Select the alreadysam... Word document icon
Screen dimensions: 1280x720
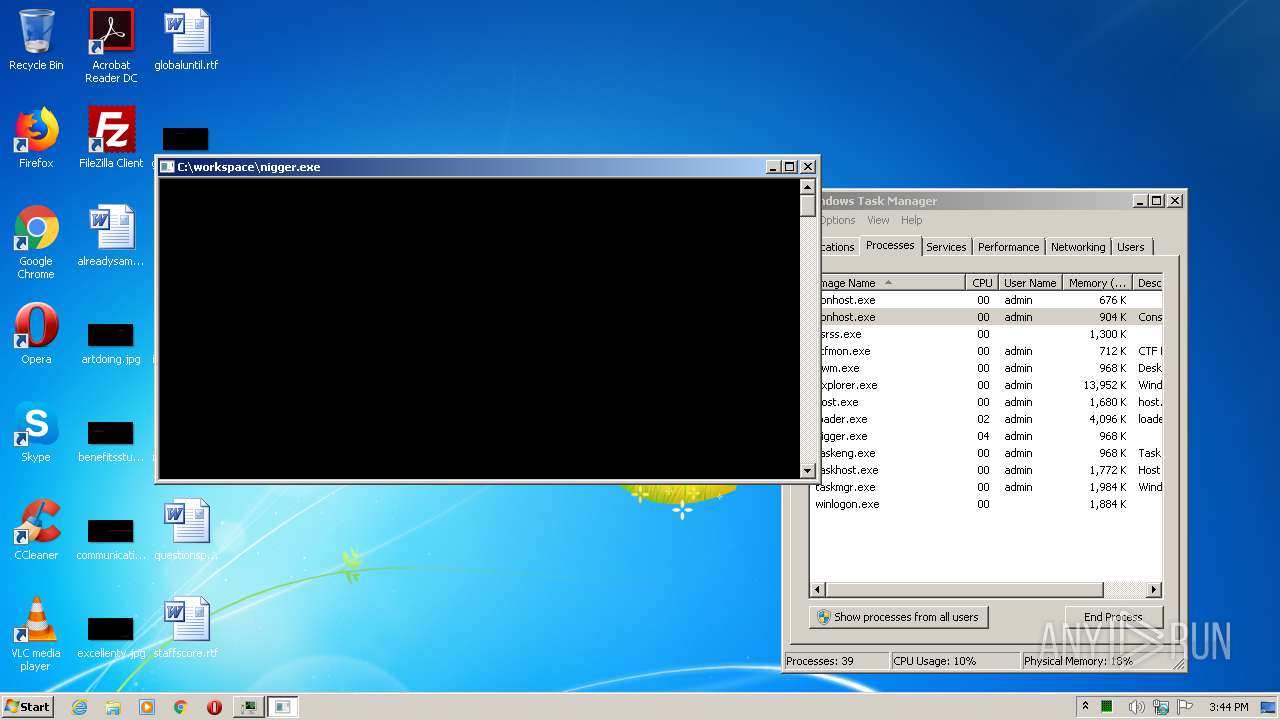(x=111, y=236)
